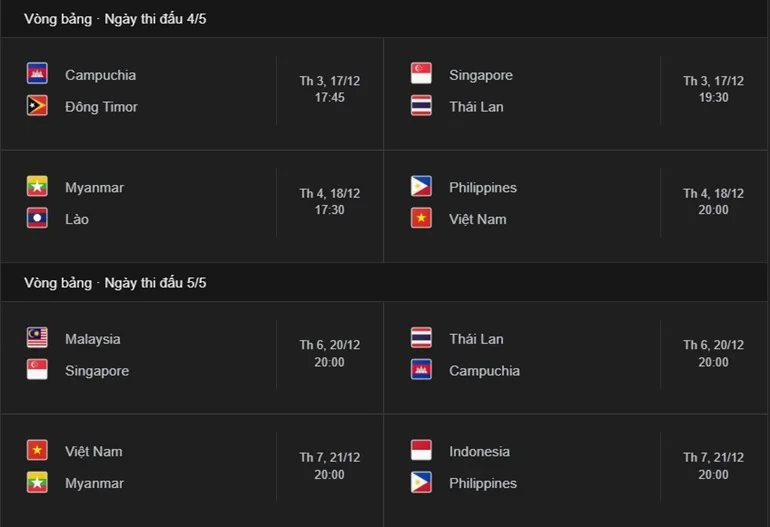
Task: Click Myanmar flag in the Lào match
Action: pyautogui.click(x=37, y=186)
